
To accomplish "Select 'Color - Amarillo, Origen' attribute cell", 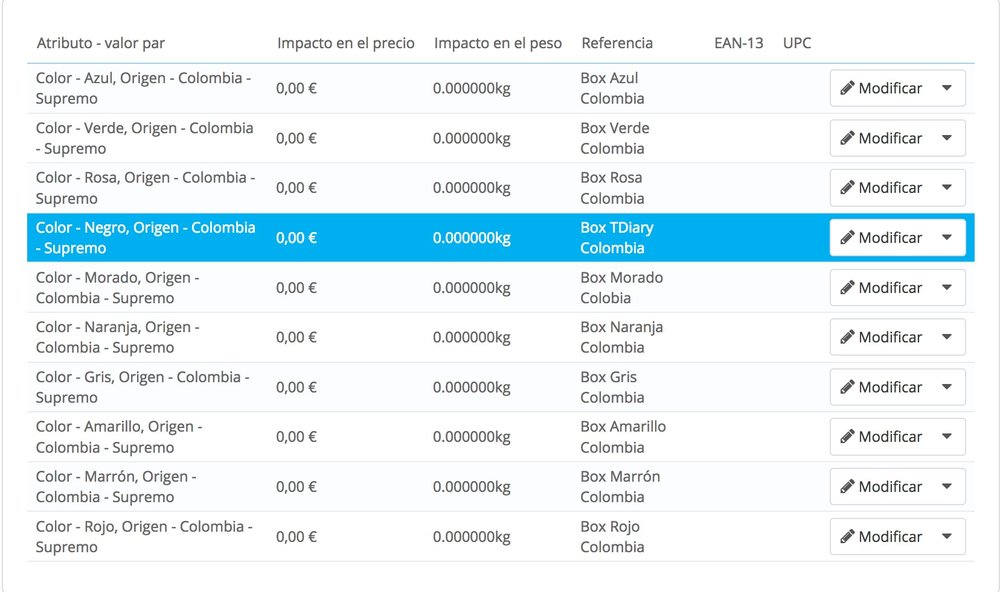I will coord(119,436).
